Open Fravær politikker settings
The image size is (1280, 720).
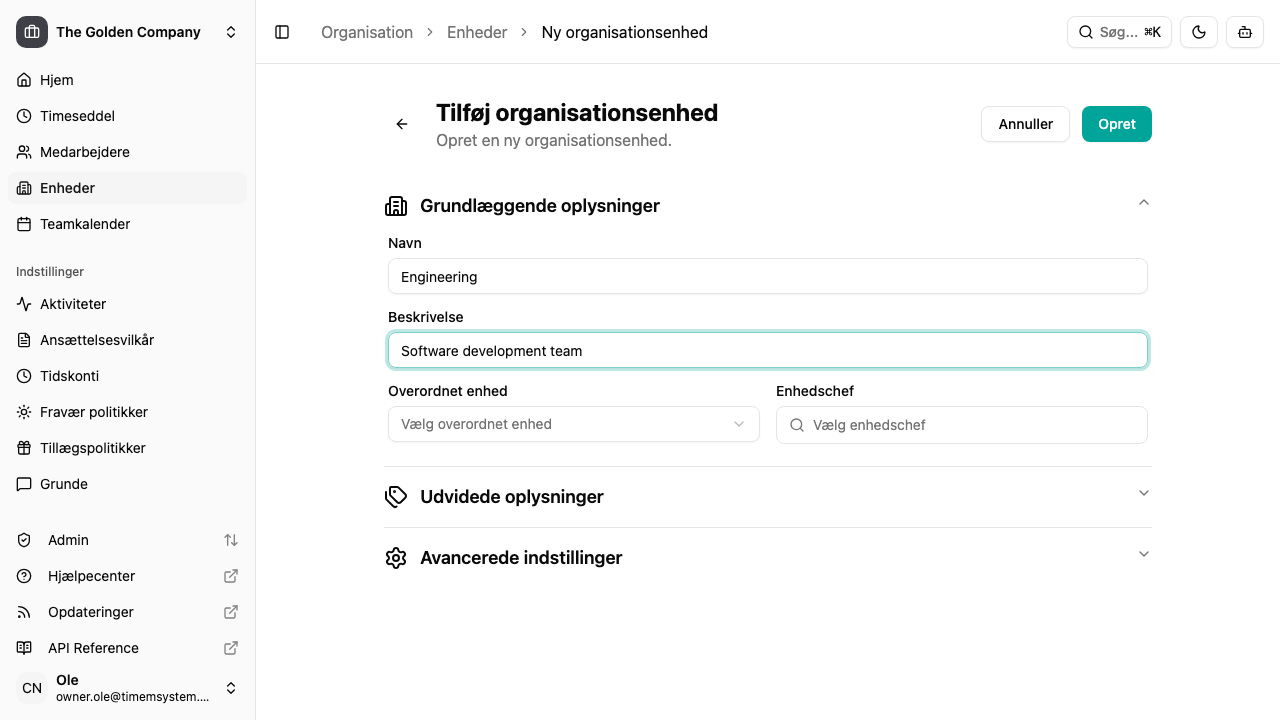tap(93, 412)
